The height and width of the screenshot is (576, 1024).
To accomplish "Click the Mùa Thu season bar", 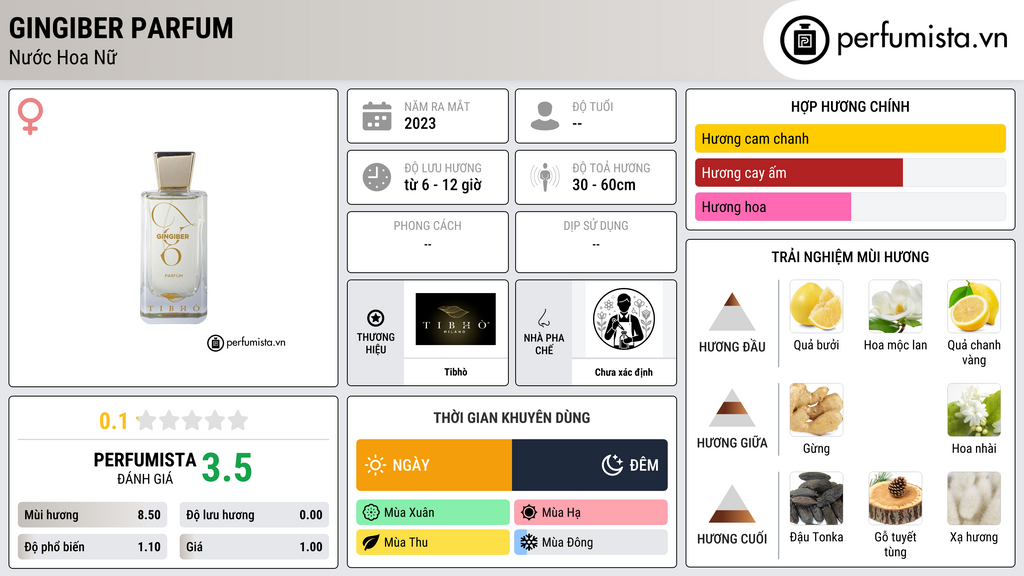I will coord(433,542).
